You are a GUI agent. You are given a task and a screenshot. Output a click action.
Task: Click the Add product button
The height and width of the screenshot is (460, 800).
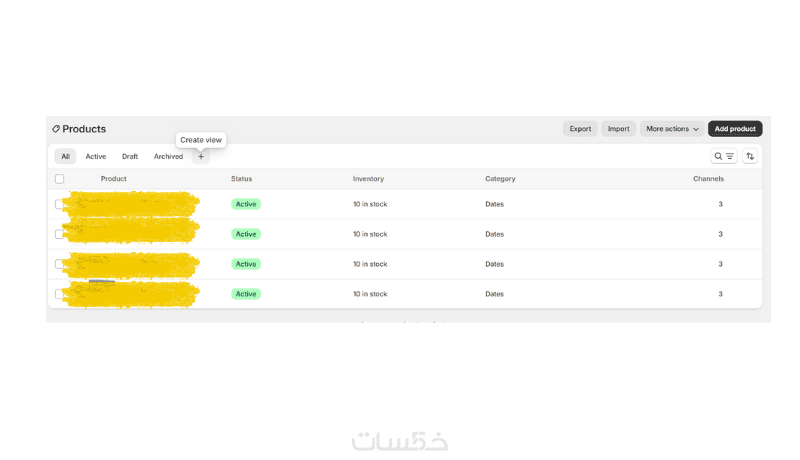(735, 129)
